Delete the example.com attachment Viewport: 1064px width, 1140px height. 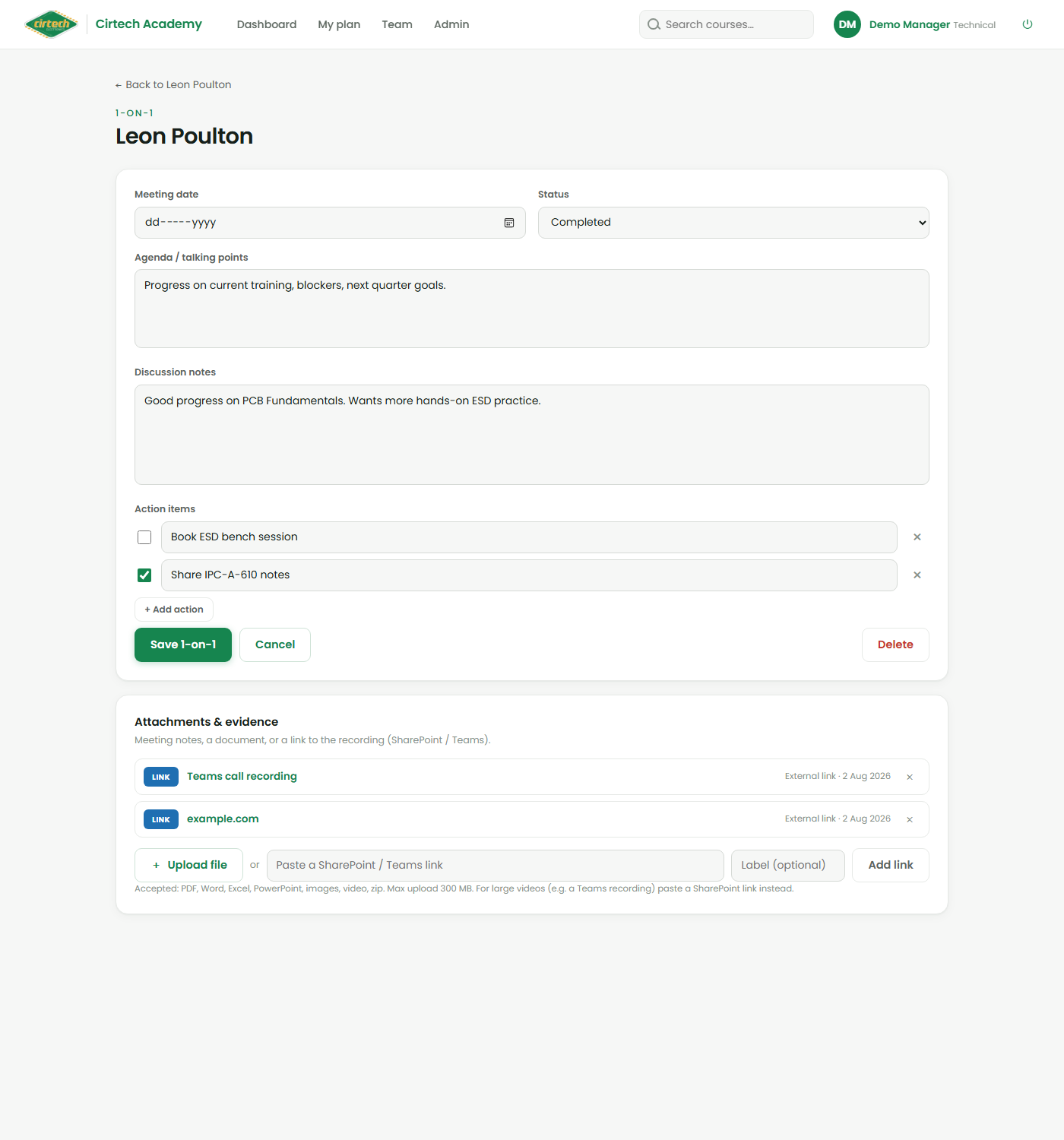click(x=910, y=819)
